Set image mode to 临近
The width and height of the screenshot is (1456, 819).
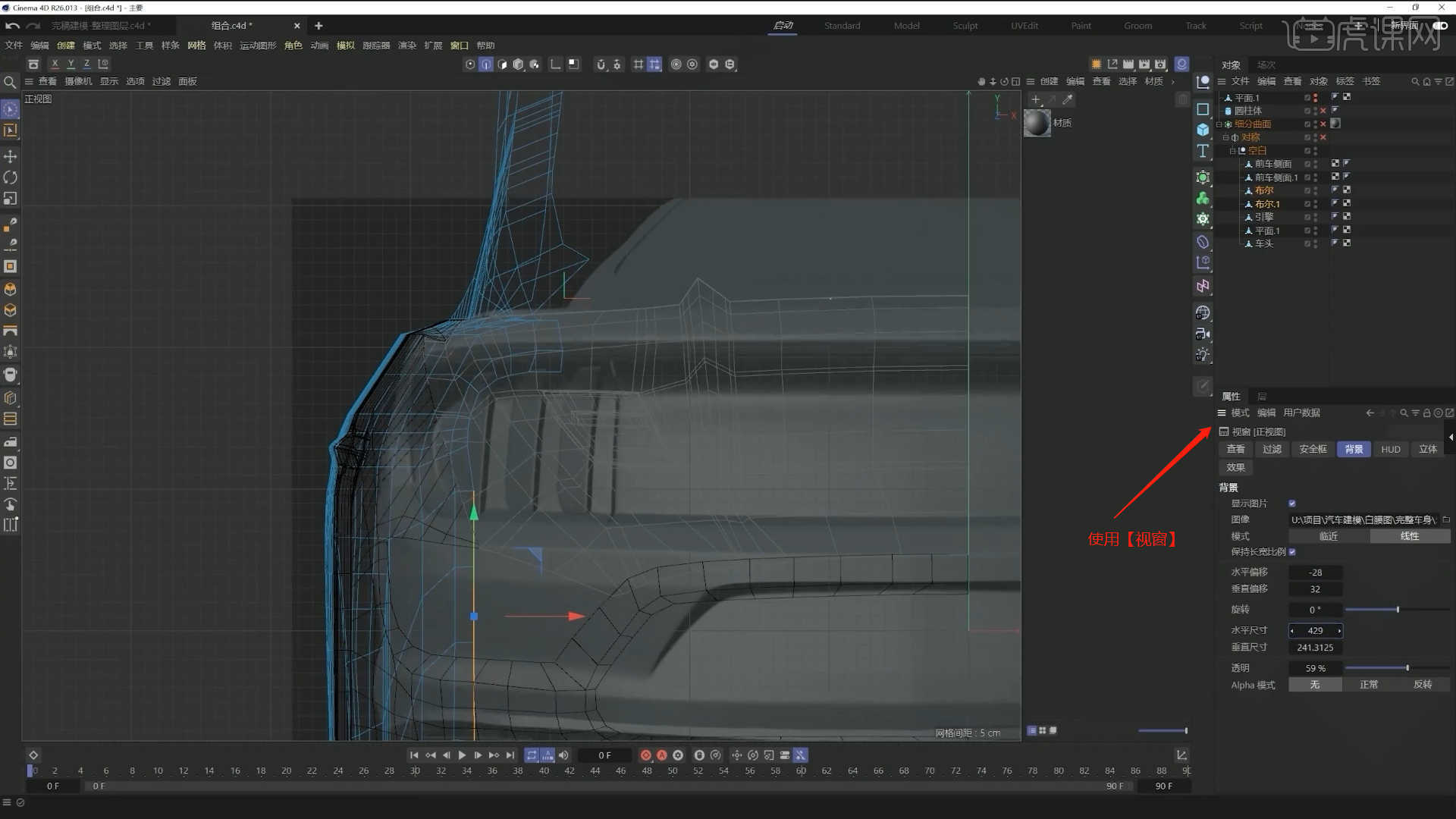click(1329, 536)
